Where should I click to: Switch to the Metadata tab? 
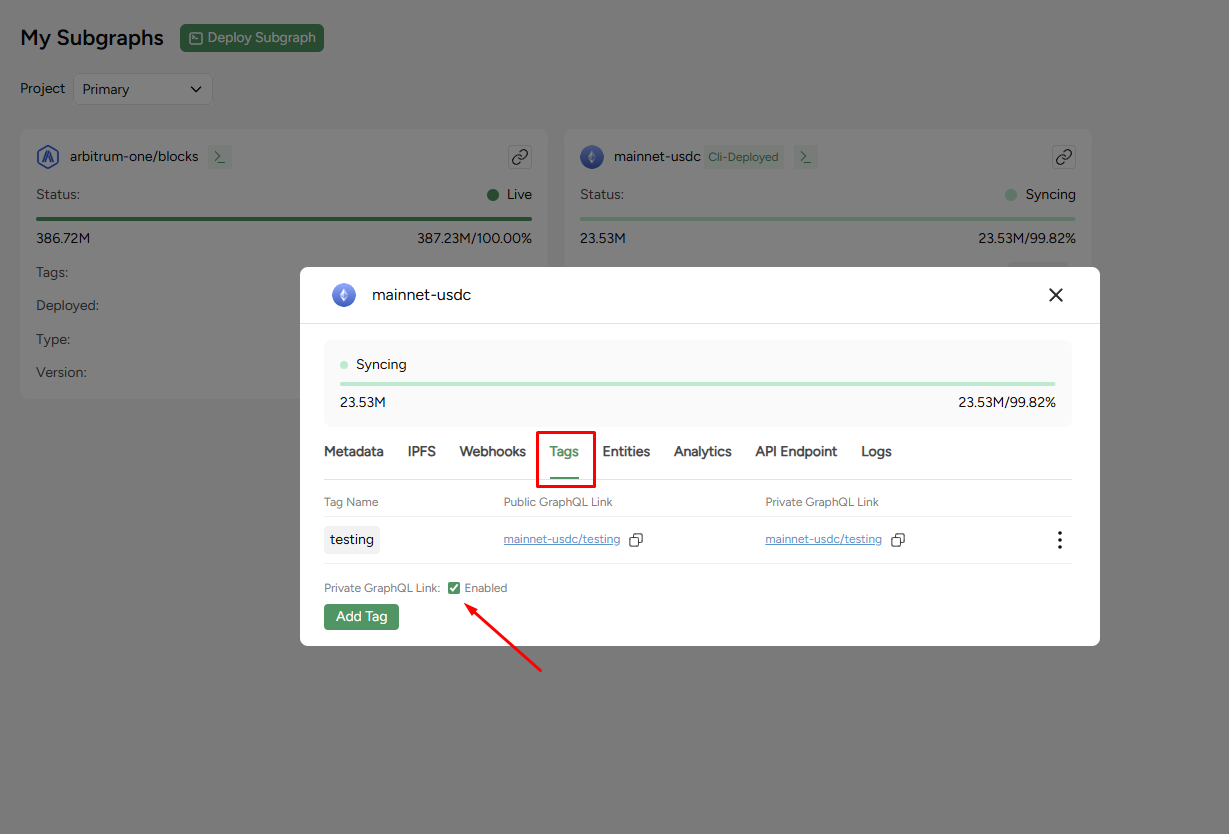pyautogui.click(x=354, y=452)
